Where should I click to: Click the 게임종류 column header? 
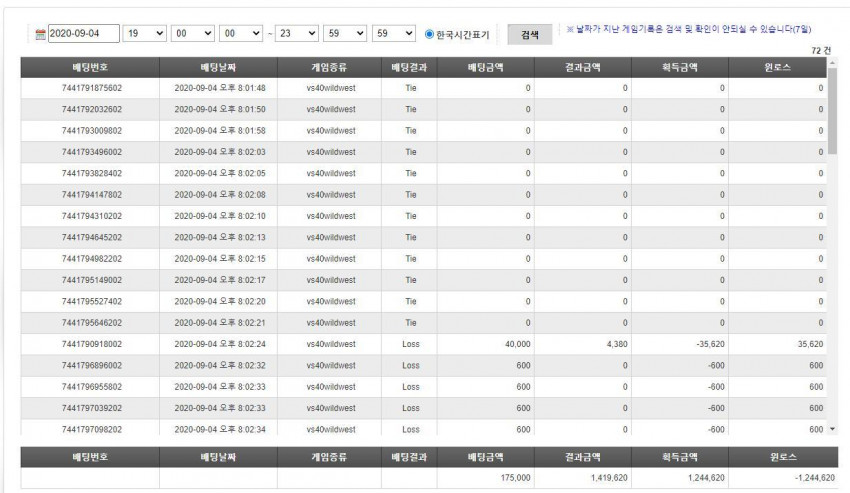[329, 67]
